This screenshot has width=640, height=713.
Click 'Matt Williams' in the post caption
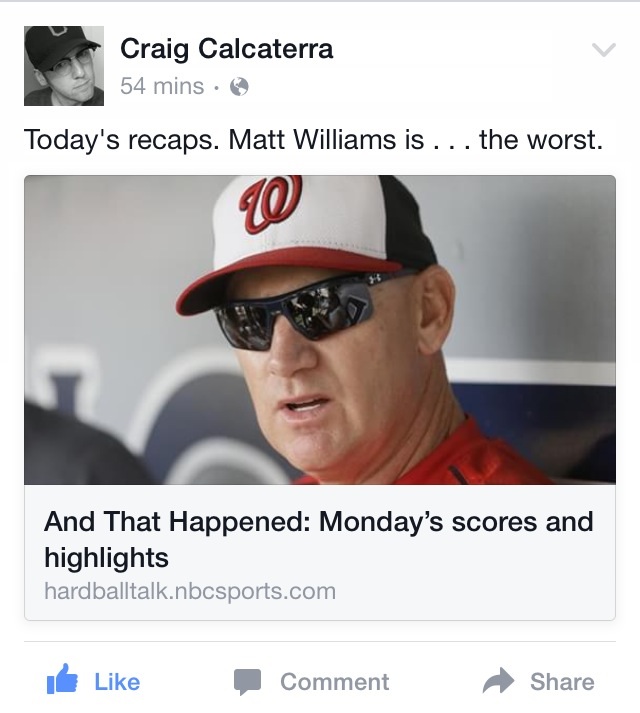pyautogui.click(x=312, y=139)
